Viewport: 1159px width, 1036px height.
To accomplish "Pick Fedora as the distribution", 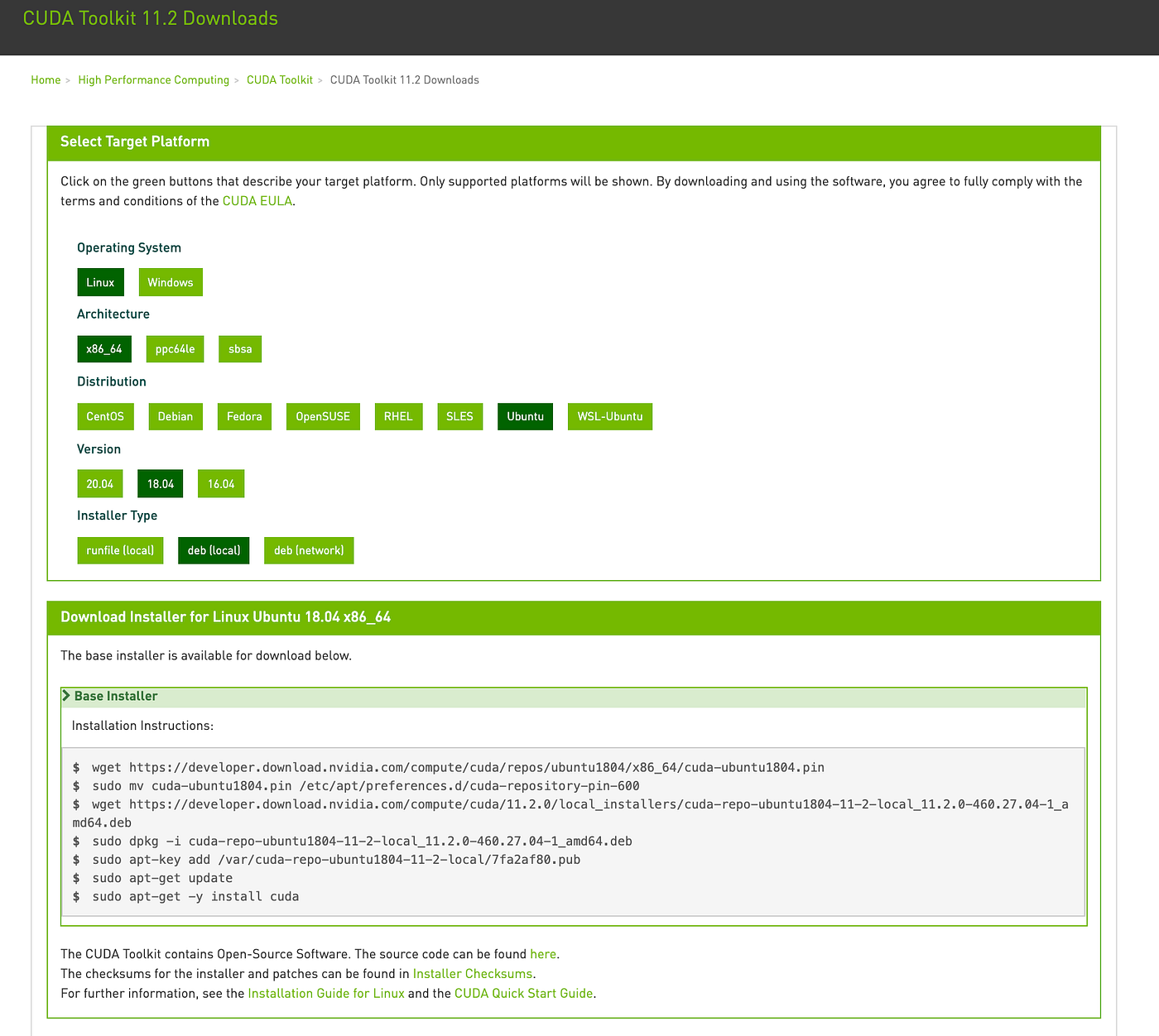I will pos(244,416).
